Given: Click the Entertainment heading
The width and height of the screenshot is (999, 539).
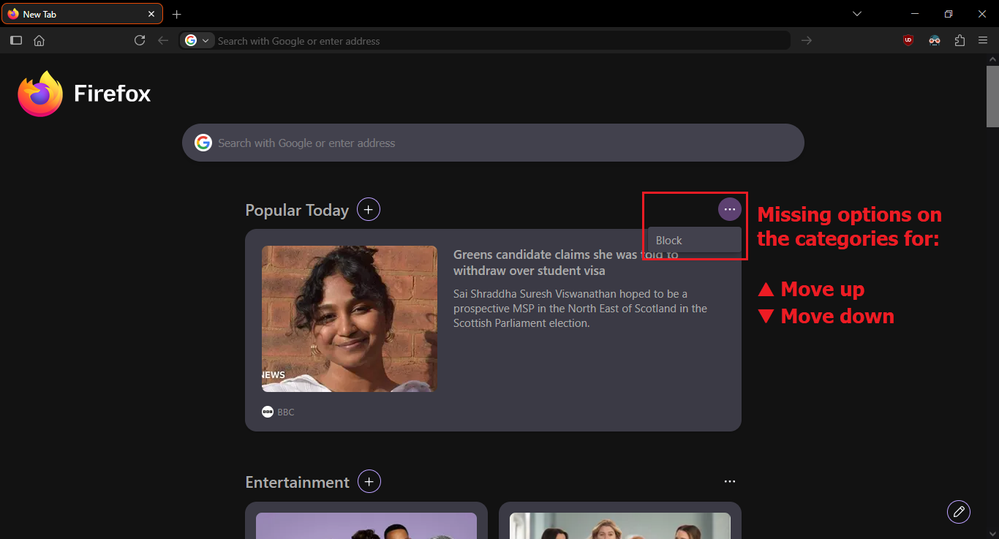Looking at the screenshot, I should pos(297,482).
